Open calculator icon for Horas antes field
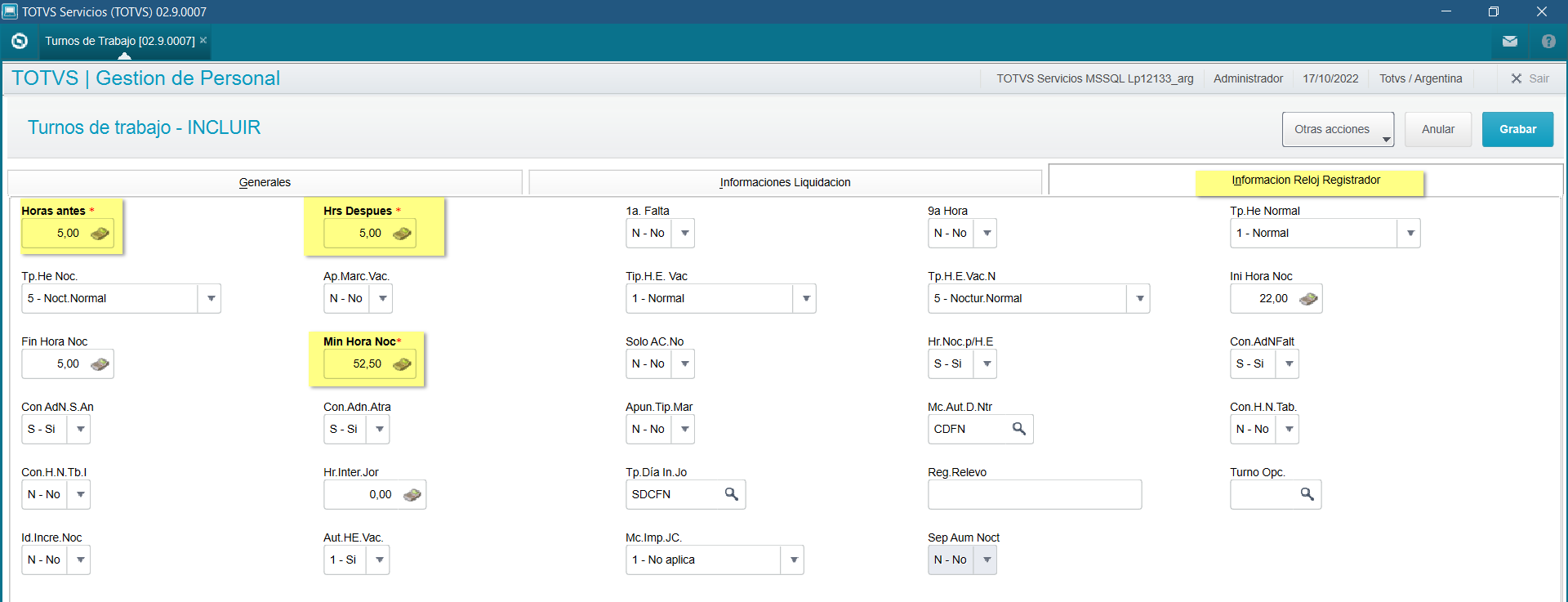1568x602 pixels. point(100,234)
